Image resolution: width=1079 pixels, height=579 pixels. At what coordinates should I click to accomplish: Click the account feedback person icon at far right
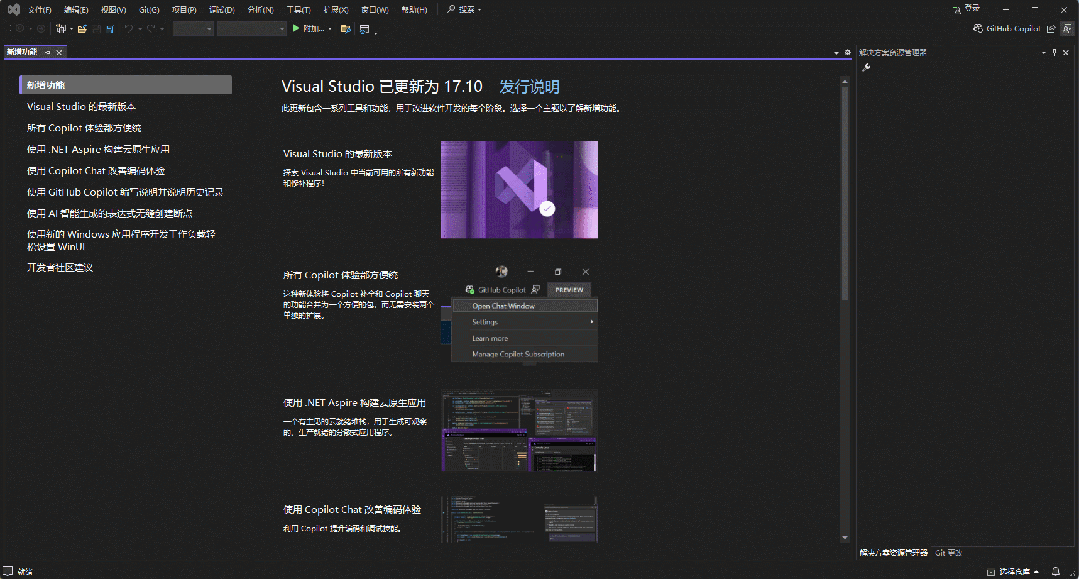click(1067, 29)
